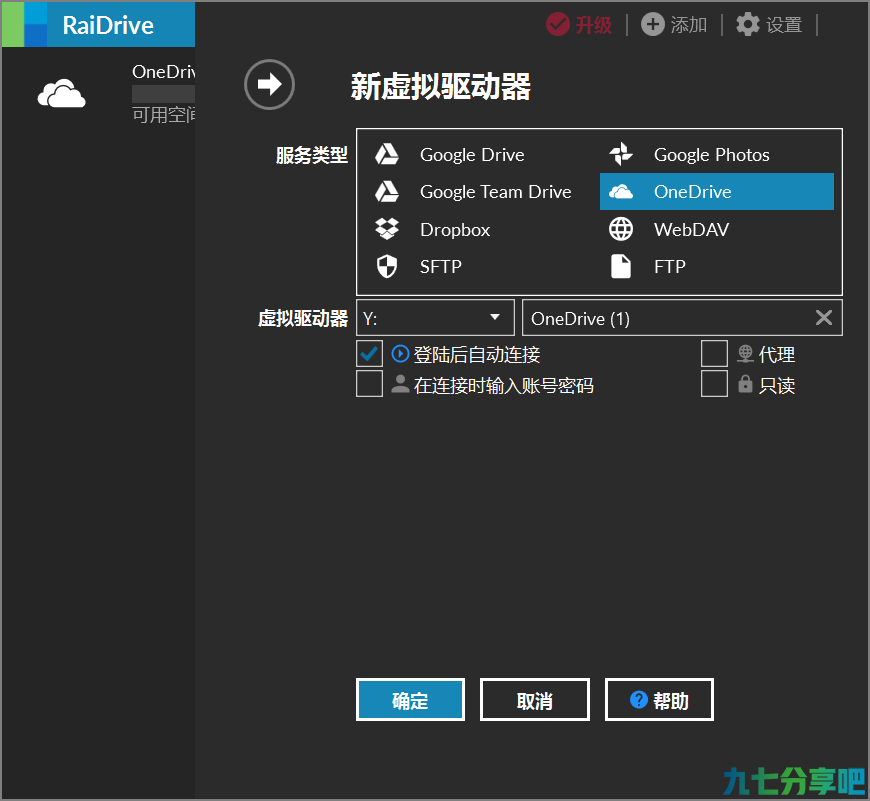Click the 添加 add button
The height and width of the screenshot is (801, 870).
[674, 24]
